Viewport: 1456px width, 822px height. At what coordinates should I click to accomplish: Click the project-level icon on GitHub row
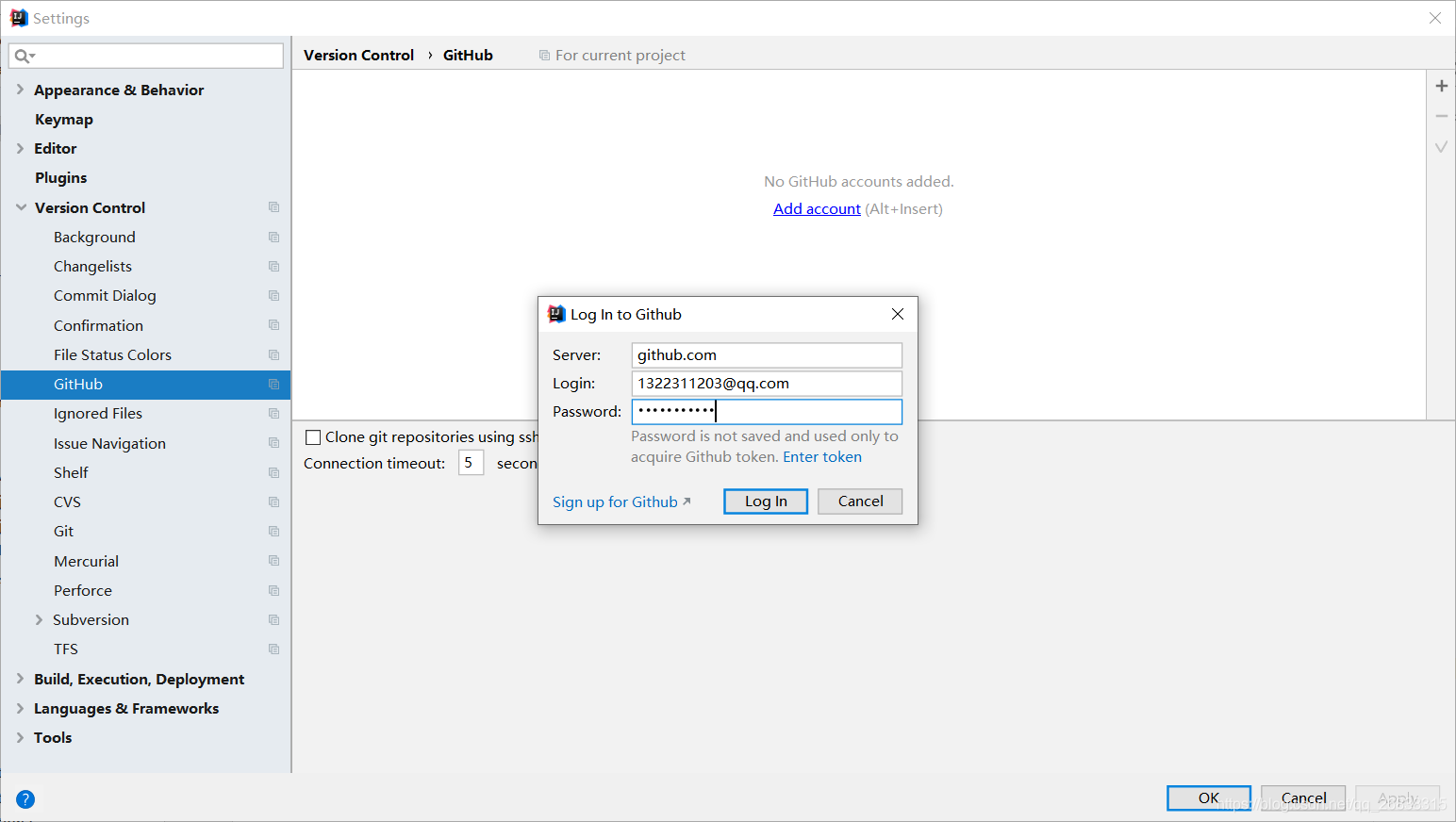(x=273, y=384)
